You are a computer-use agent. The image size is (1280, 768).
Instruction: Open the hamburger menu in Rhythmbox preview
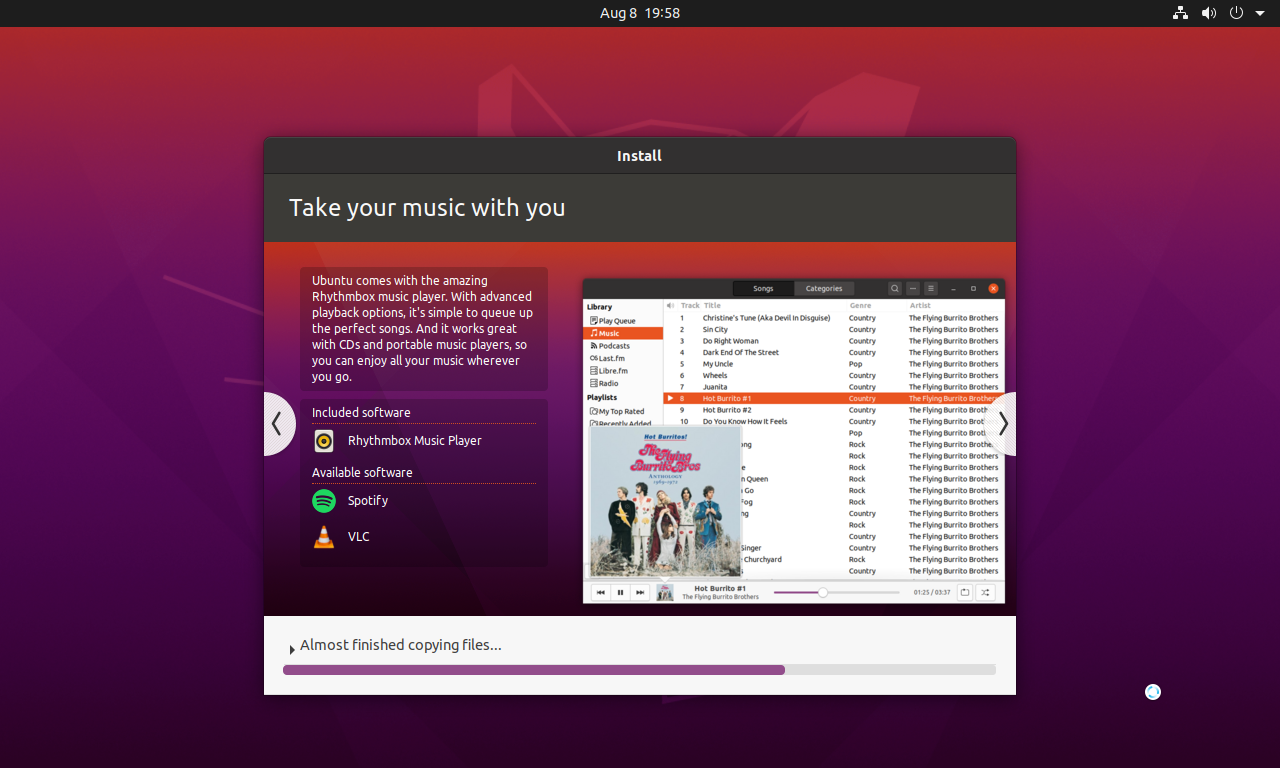tap(931, 288)
